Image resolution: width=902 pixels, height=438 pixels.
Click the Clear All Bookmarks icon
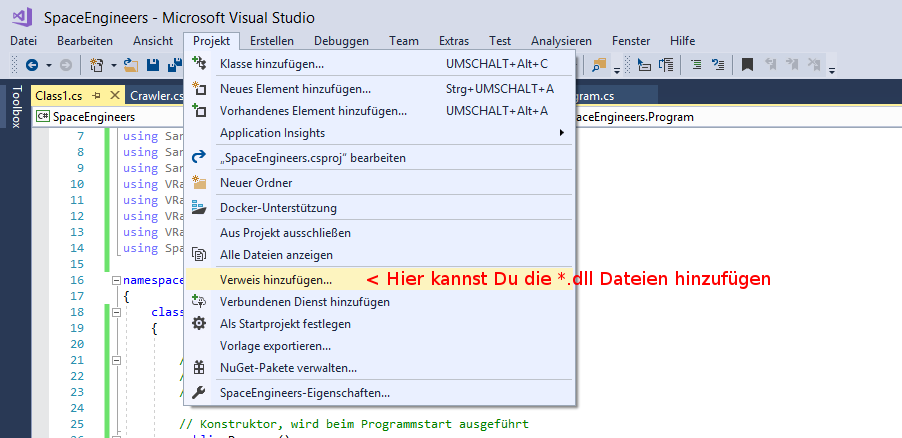pyautogui.click(x=813, y=64)
